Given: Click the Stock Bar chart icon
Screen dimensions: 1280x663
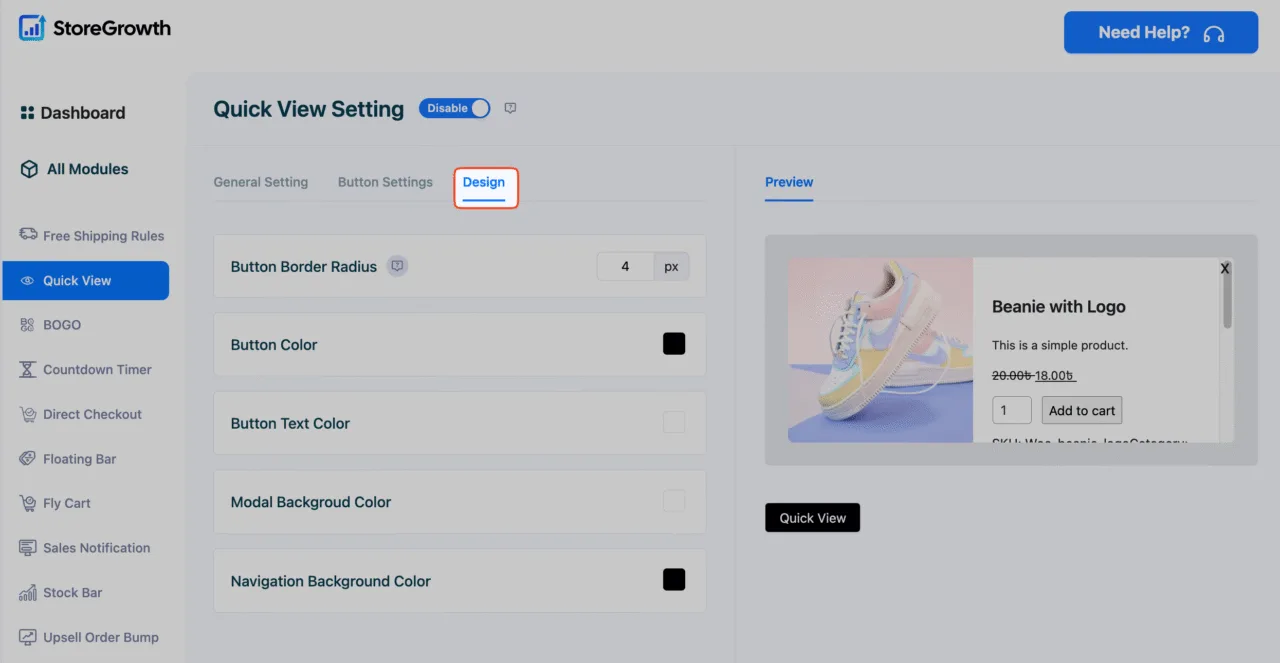Looking at the screenshot, I should (x=28, y=592).
